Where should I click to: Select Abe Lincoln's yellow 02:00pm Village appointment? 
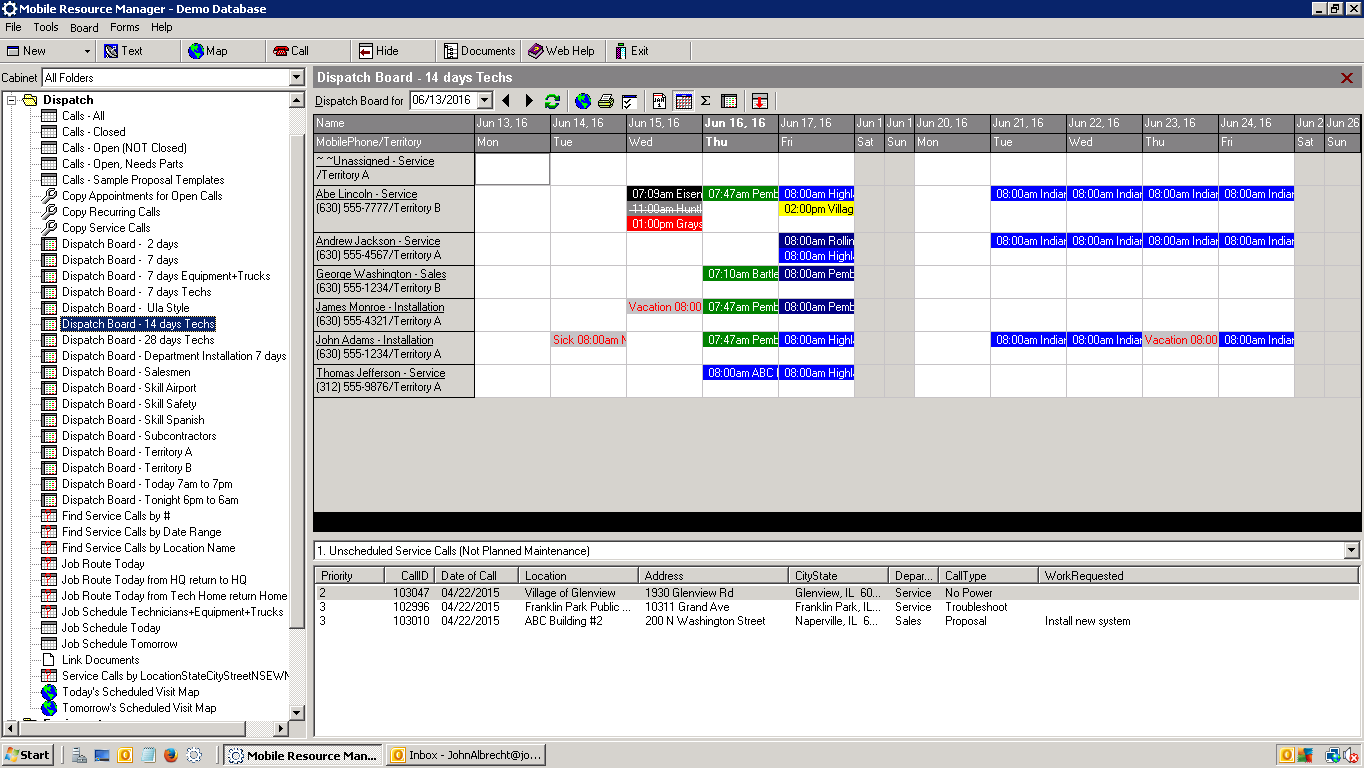point(816,209)
